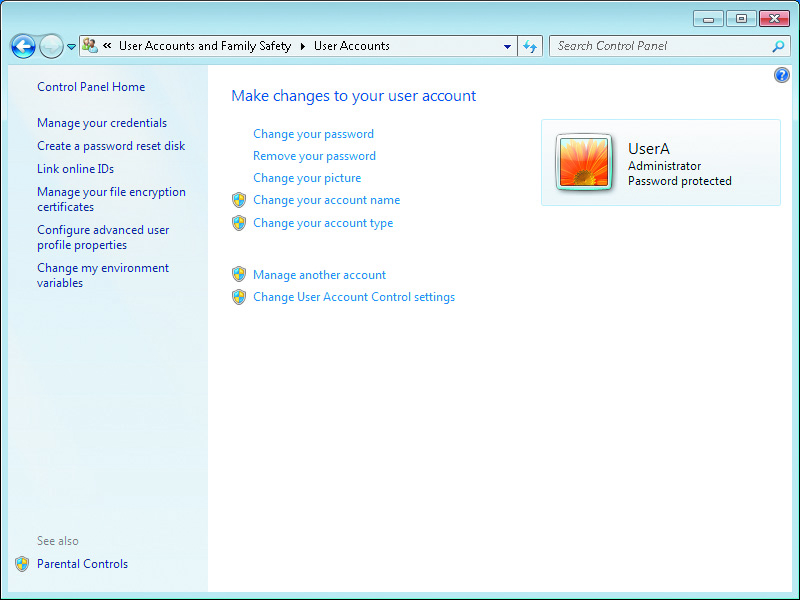Open Configure advanced user profile properties
This screenshot has width=800, height=600.
(103, 237)
